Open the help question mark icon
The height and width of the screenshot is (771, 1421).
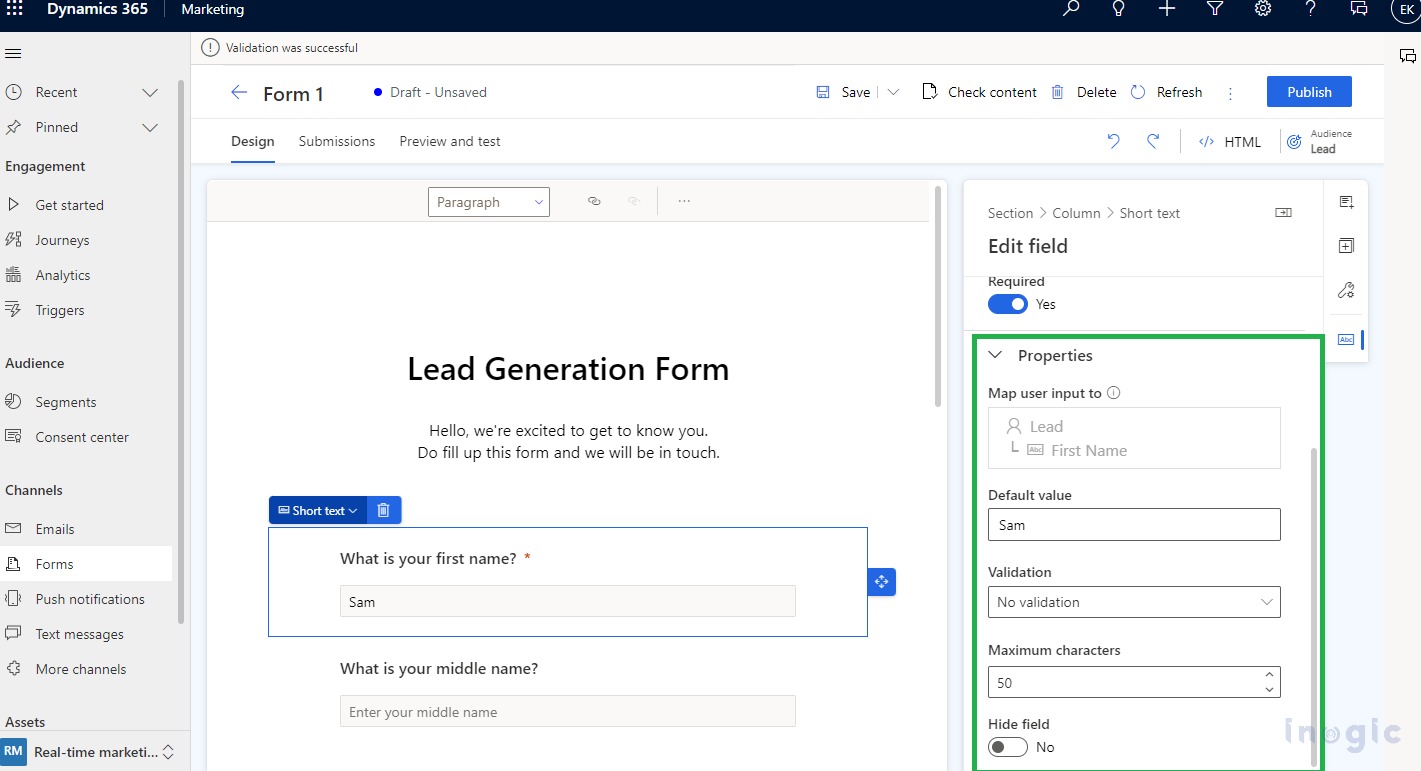(1311, 9)
